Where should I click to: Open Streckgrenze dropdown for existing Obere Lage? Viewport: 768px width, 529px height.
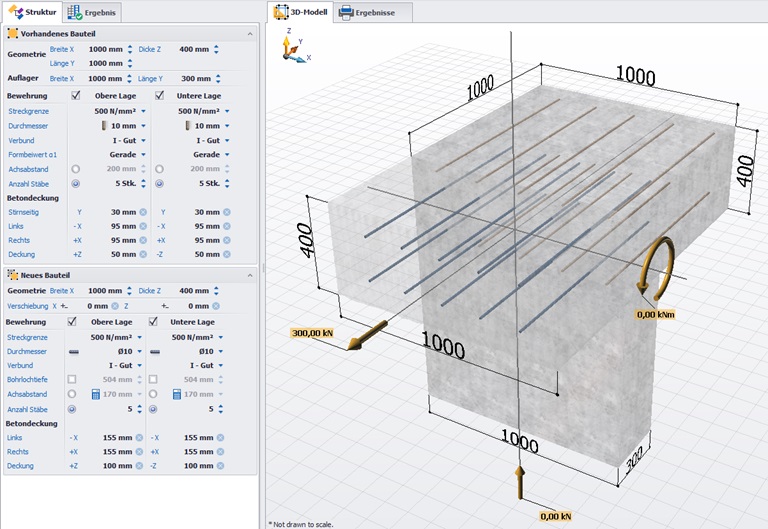coord(144,111)
